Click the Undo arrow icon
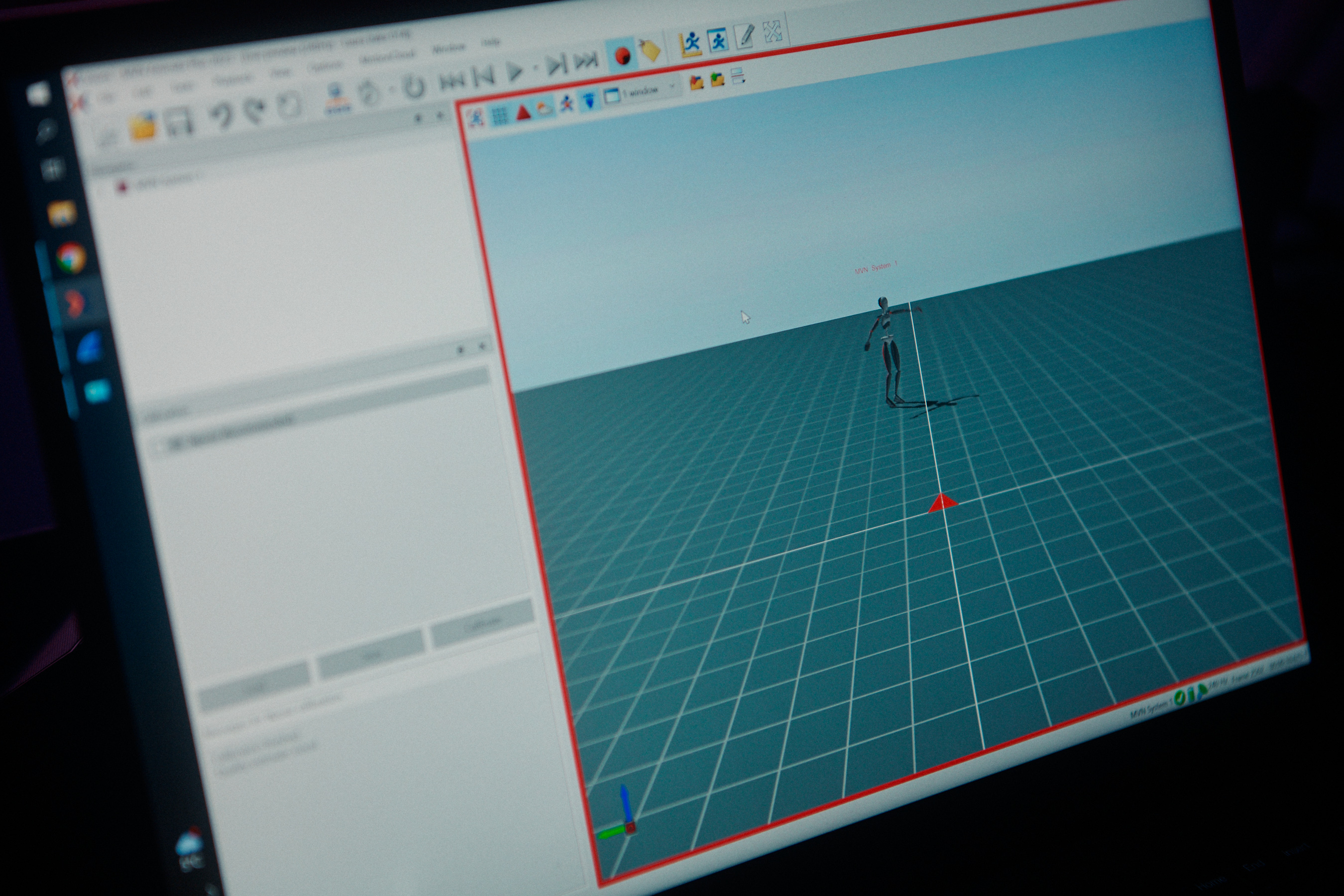Image resolution: width=1344 pixels, height=896 pixels. tap(222, 116)
